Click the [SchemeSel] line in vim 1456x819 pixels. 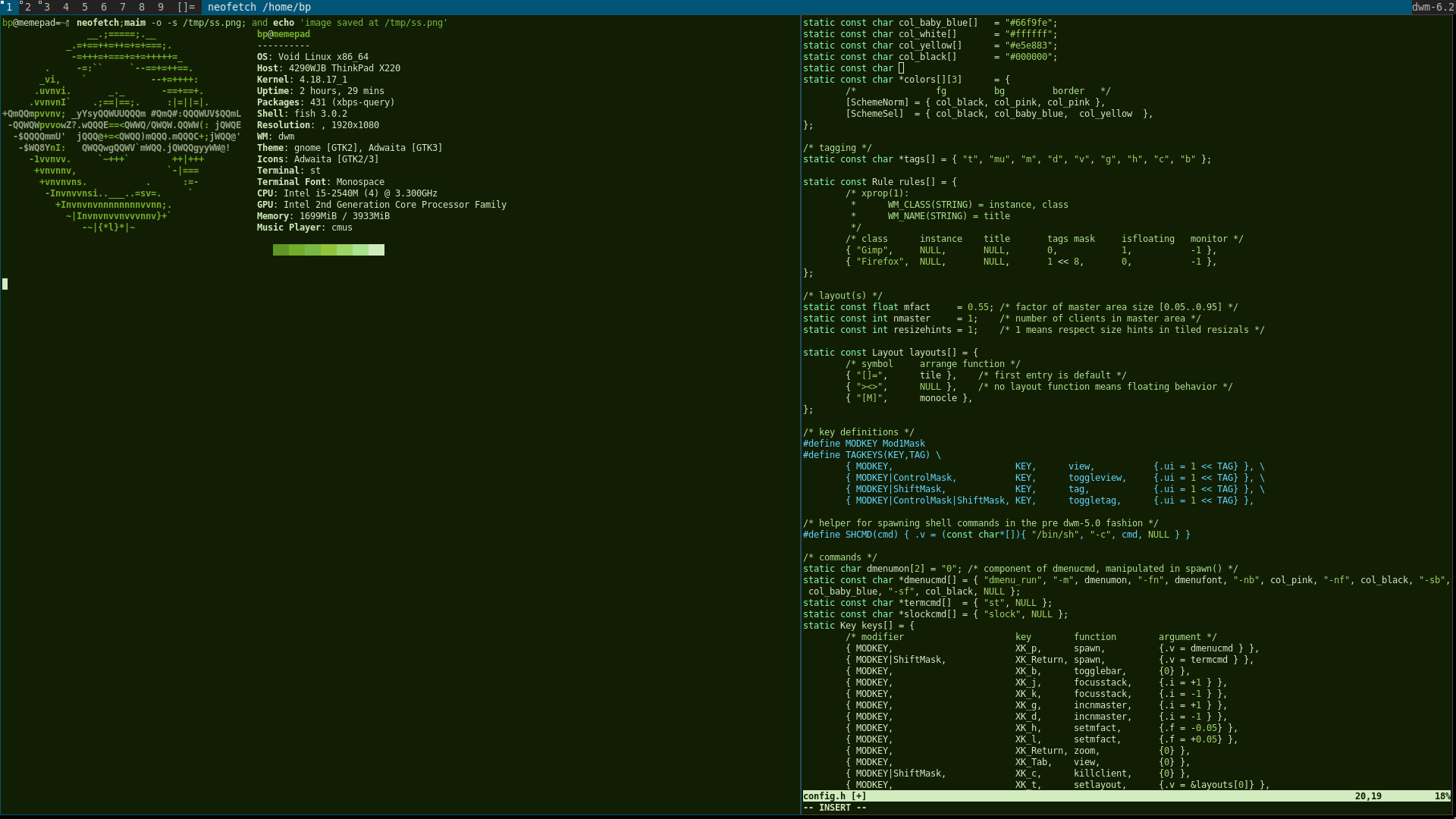[x=999, y=114]
